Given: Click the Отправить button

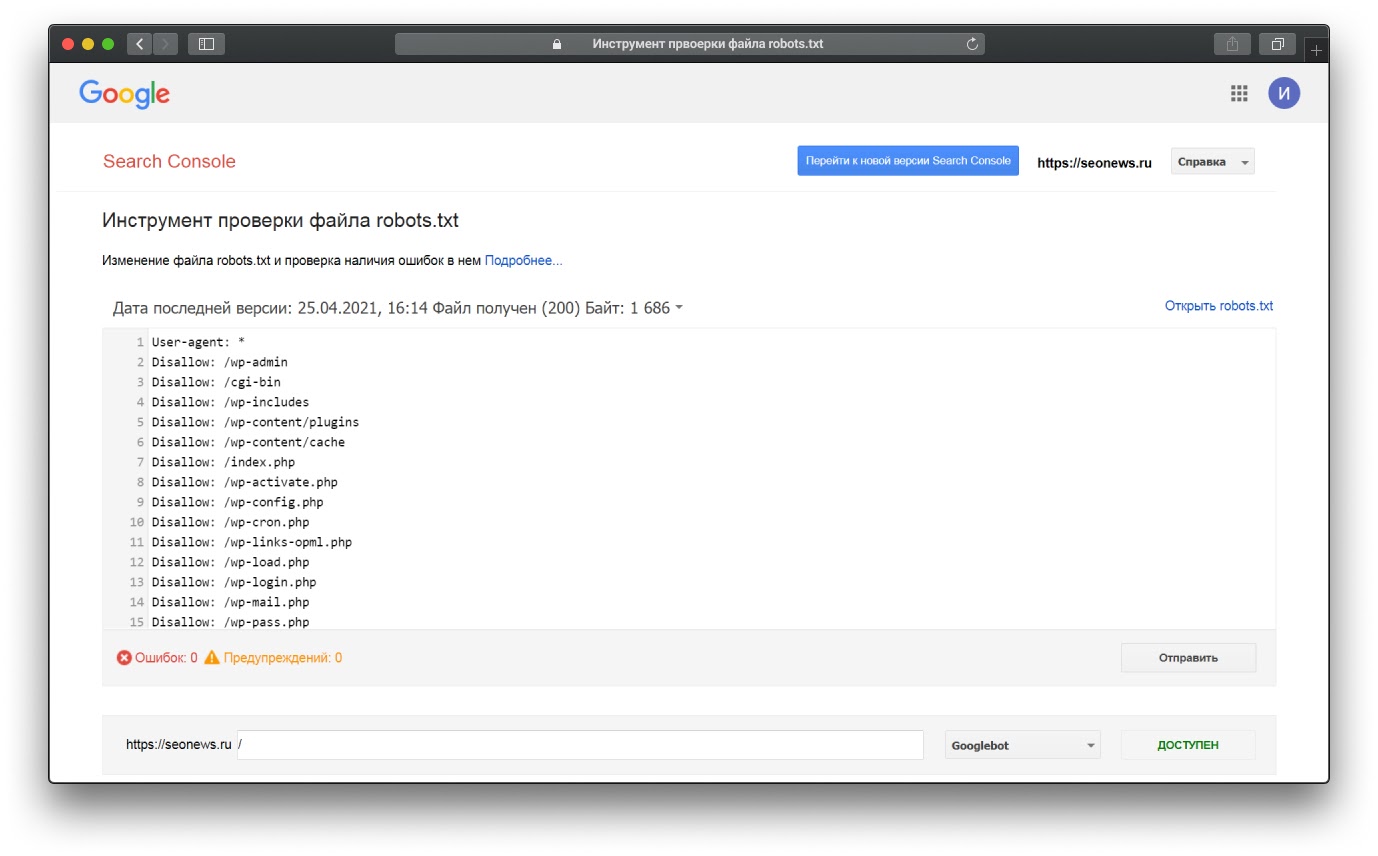Looking at the screenshot, I should (1188, 658).
